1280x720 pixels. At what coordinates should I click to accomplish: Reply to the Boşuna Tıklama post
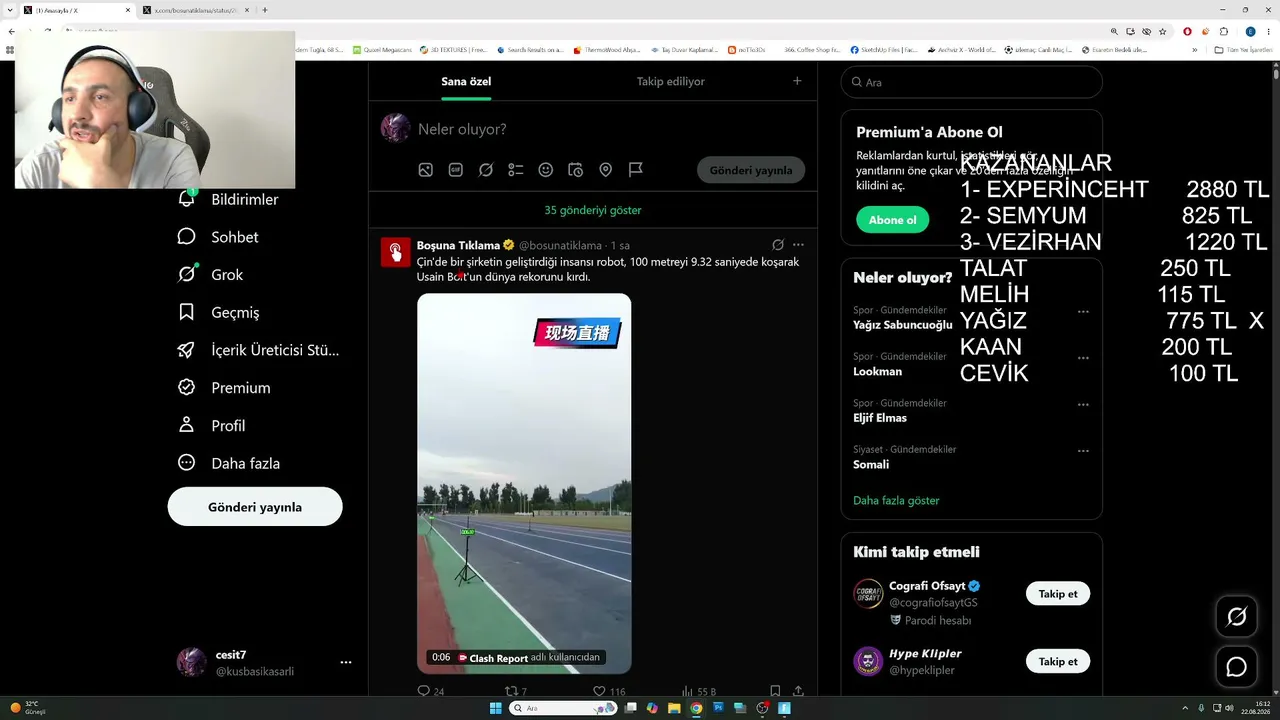click(x=424, y=691)
